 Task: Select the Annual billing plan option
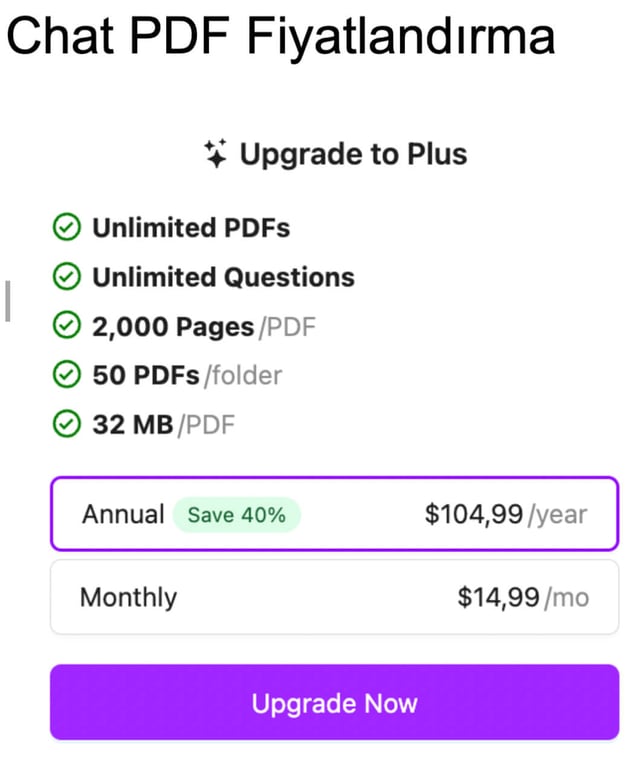(x=334, y=514)
